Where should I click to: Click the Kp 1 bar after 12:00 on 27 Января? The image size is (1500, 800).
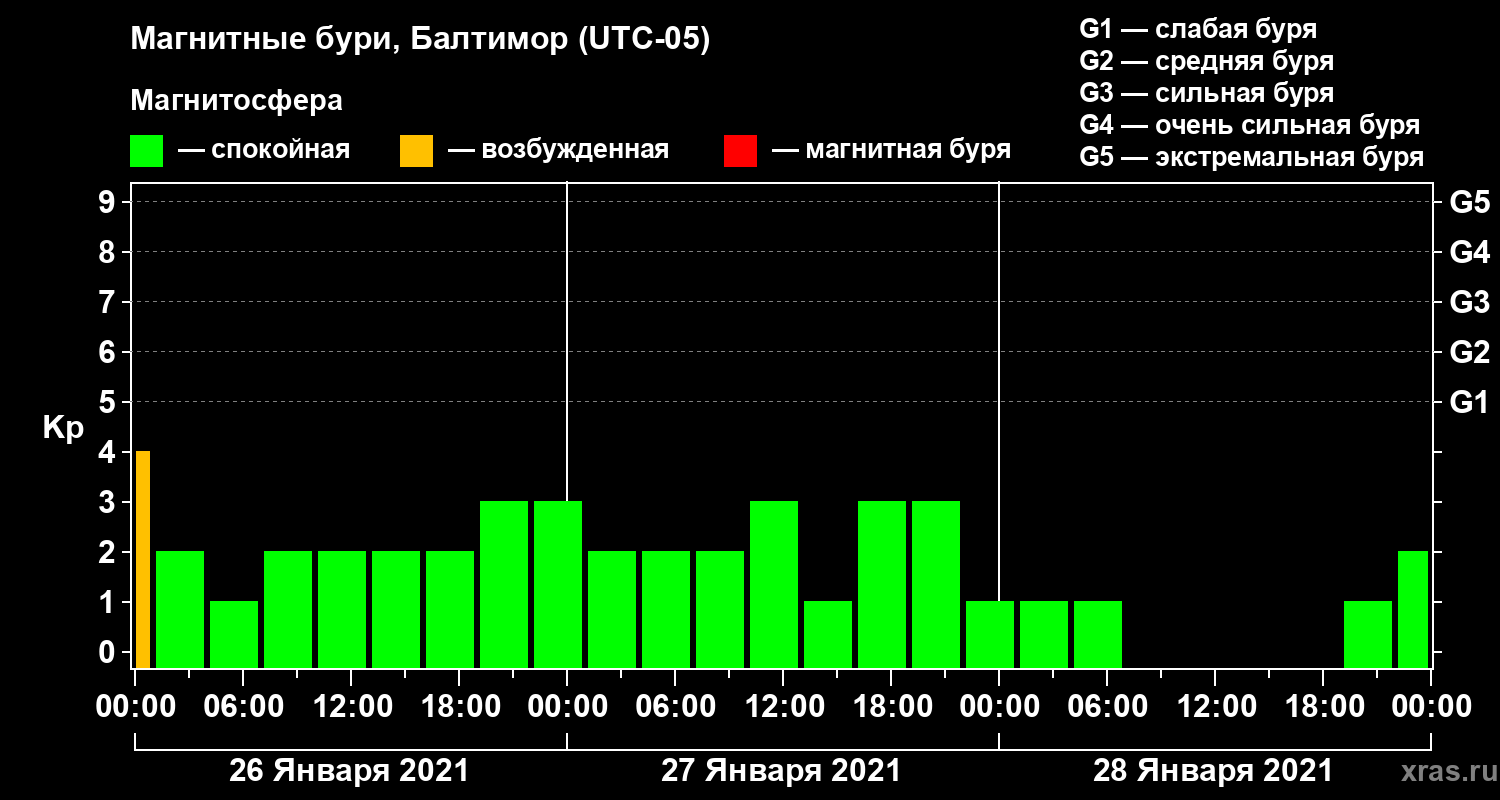(828, 634)
